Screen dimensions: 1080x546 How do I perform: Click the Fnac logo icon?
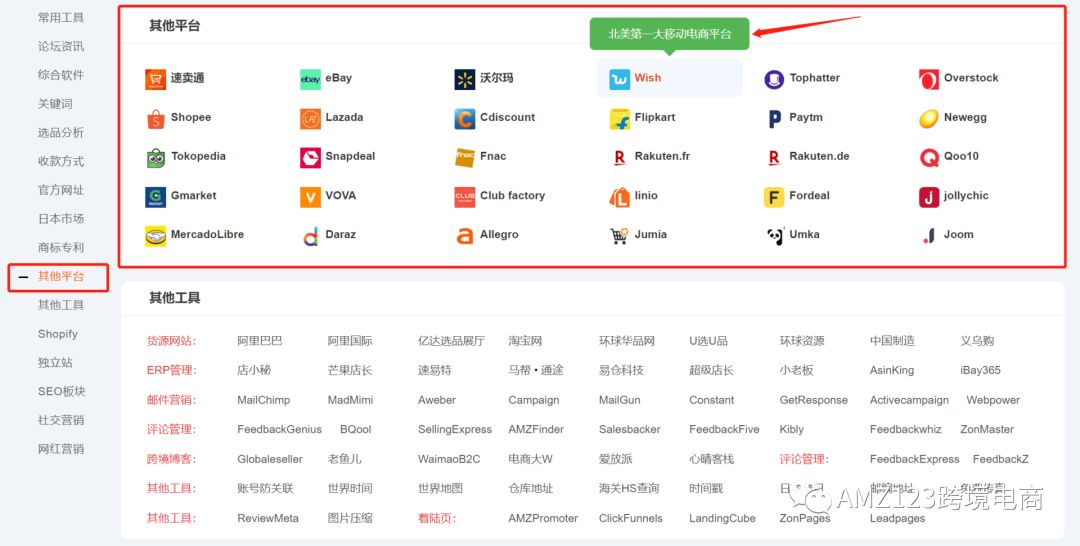tap(465, 158)
